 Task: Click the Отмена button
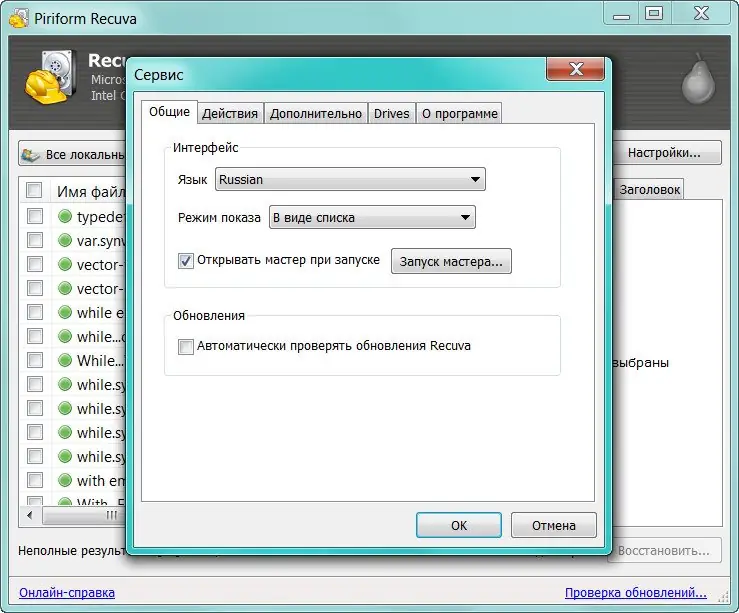pos(554,525)
